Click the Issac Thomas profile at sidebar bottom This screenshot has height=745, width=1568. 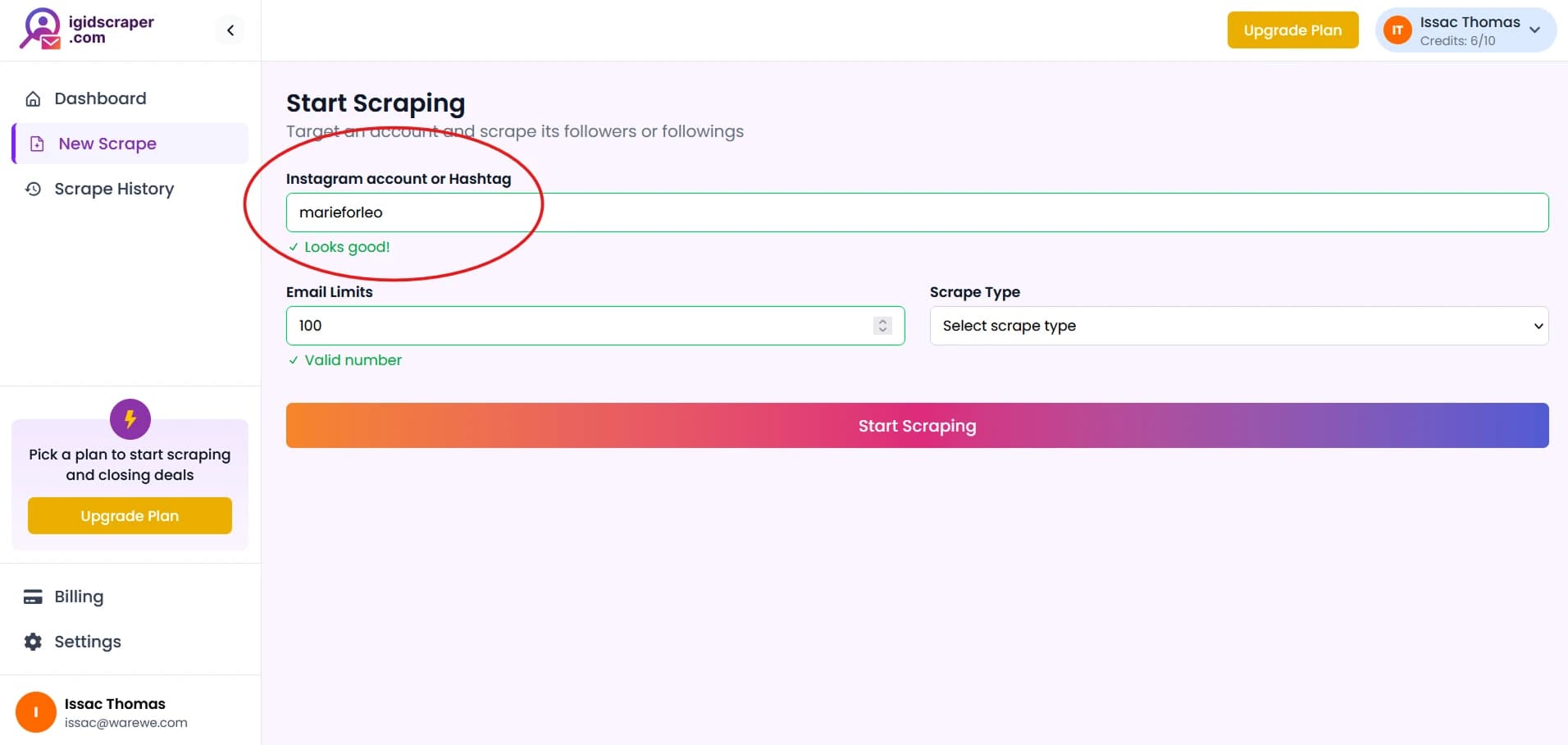(x=115, y=712)
